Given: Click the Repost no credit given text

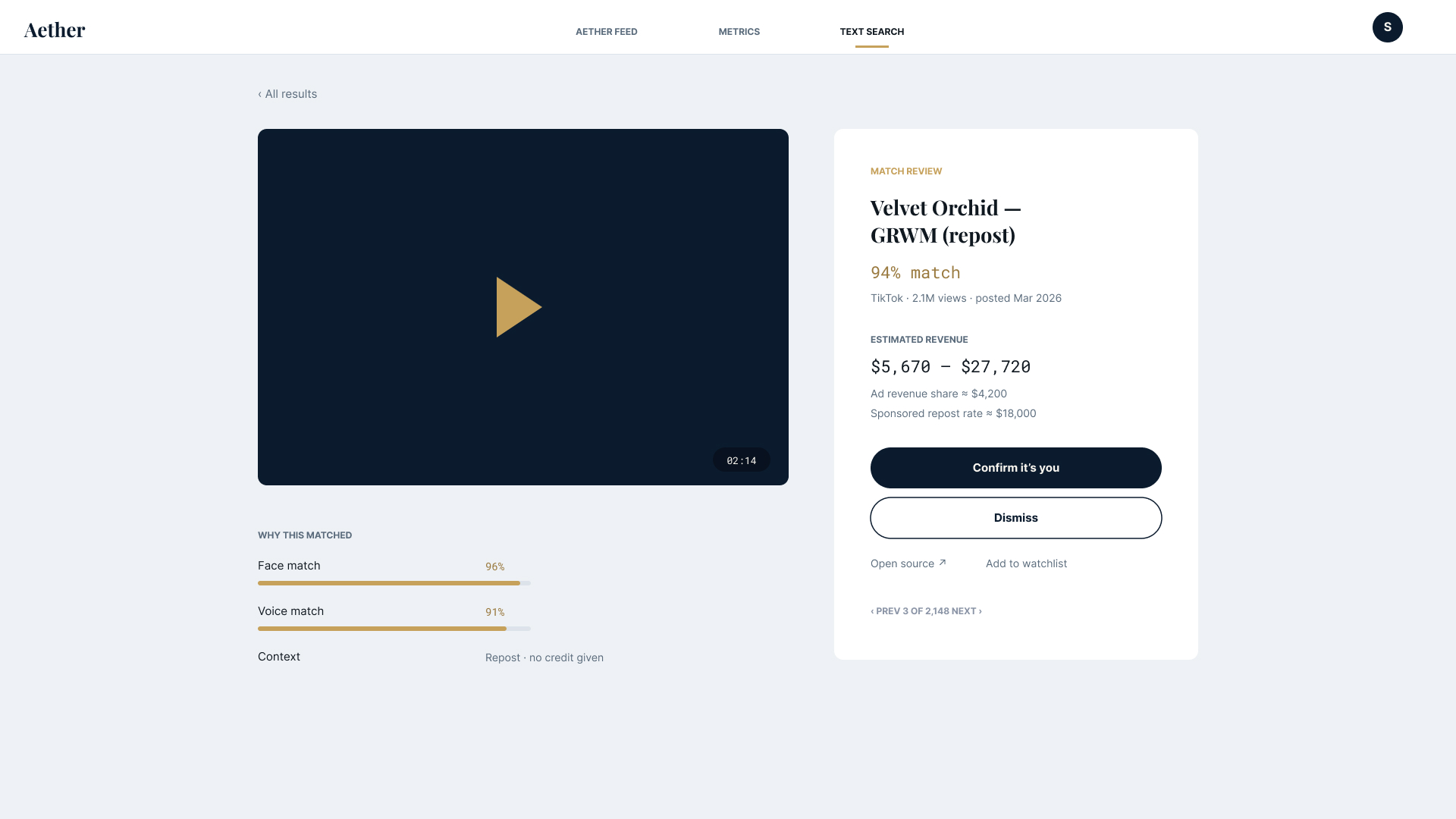Looking at the screenshot, I should (544, 657).
